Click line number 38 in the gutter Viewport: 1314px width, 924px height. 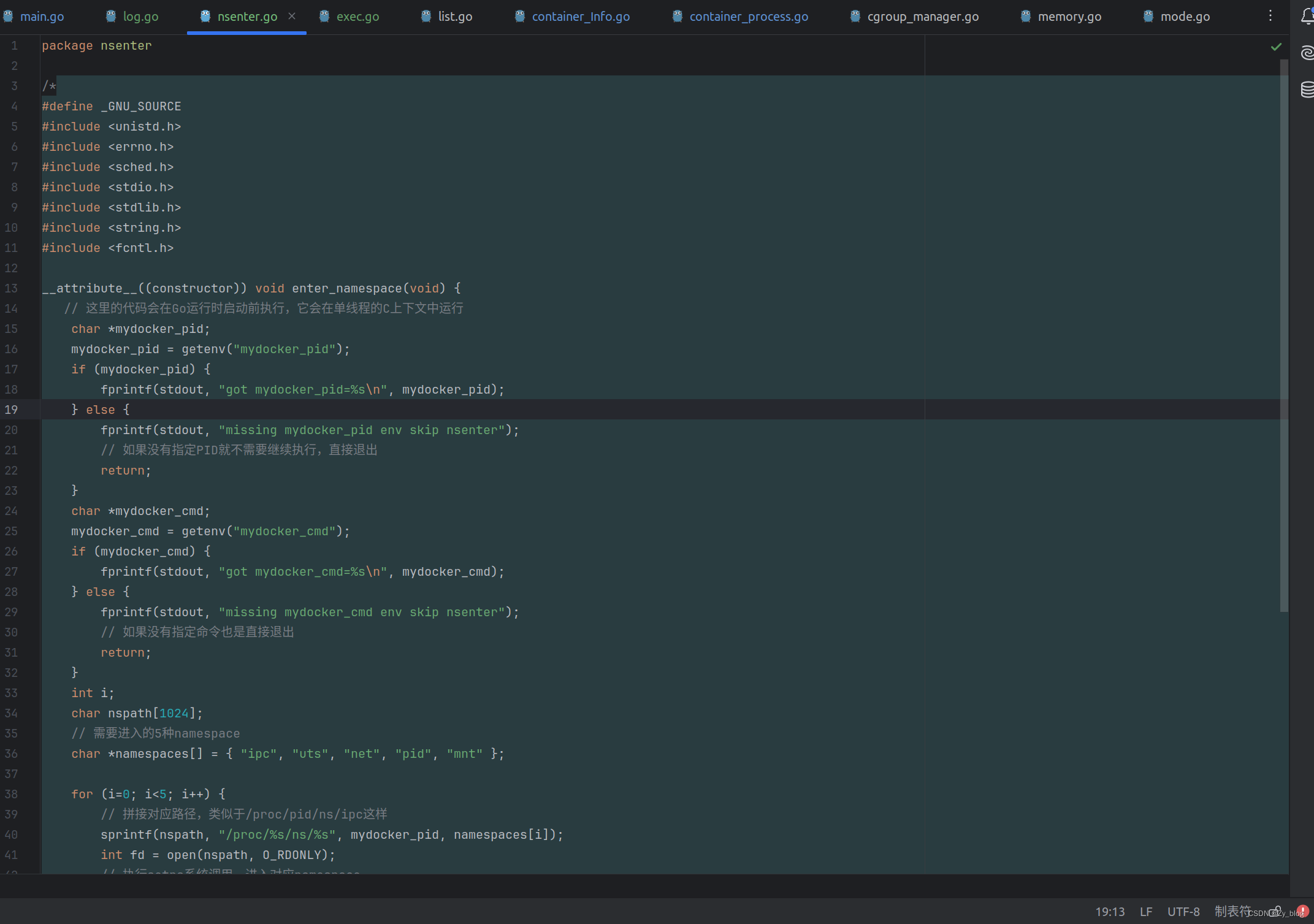tap(12, 794)
